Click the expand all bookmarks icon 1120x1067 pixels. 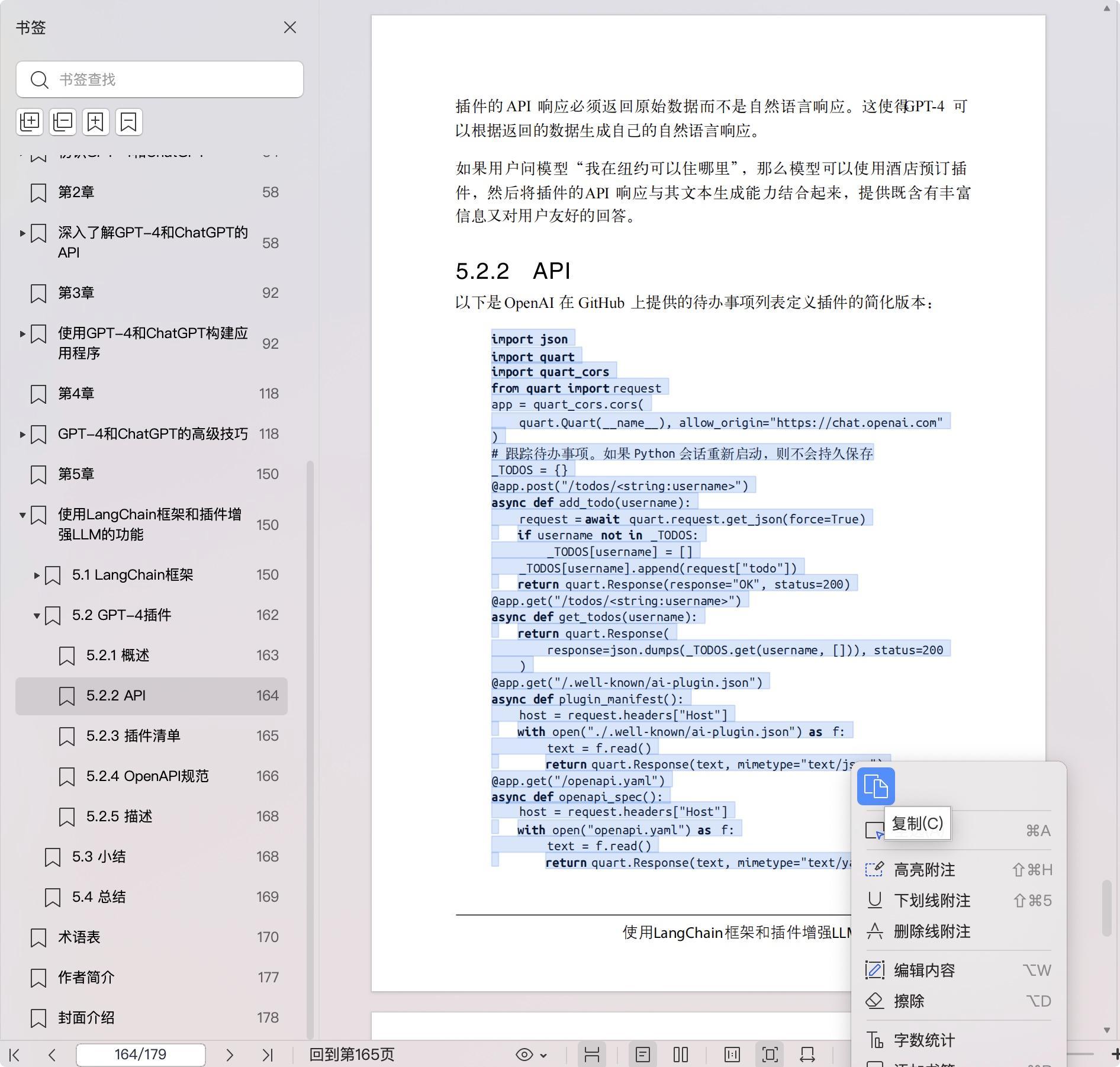click(30, 122)
